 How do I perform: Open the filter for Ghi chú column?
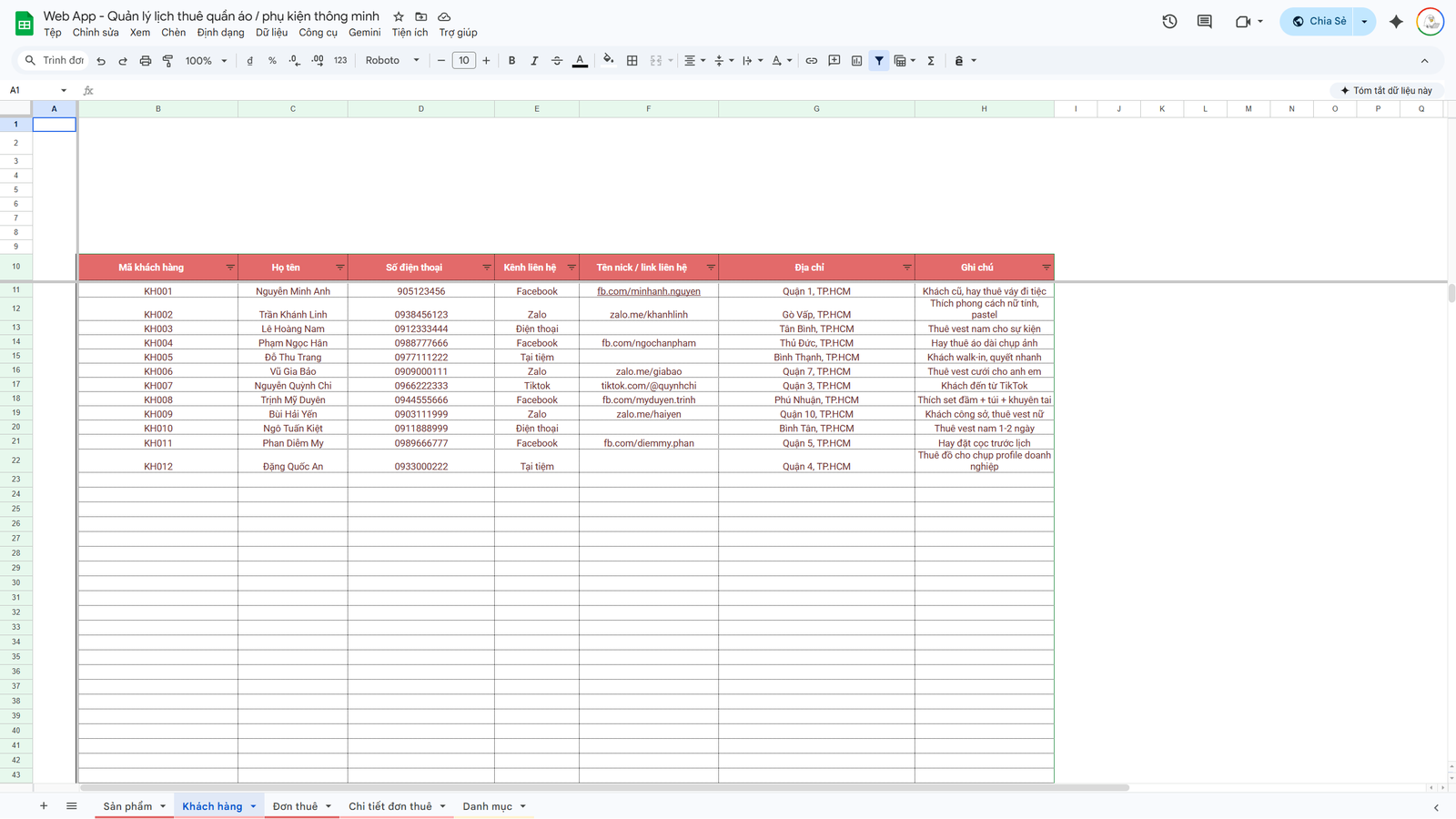tap(1046, 268)
